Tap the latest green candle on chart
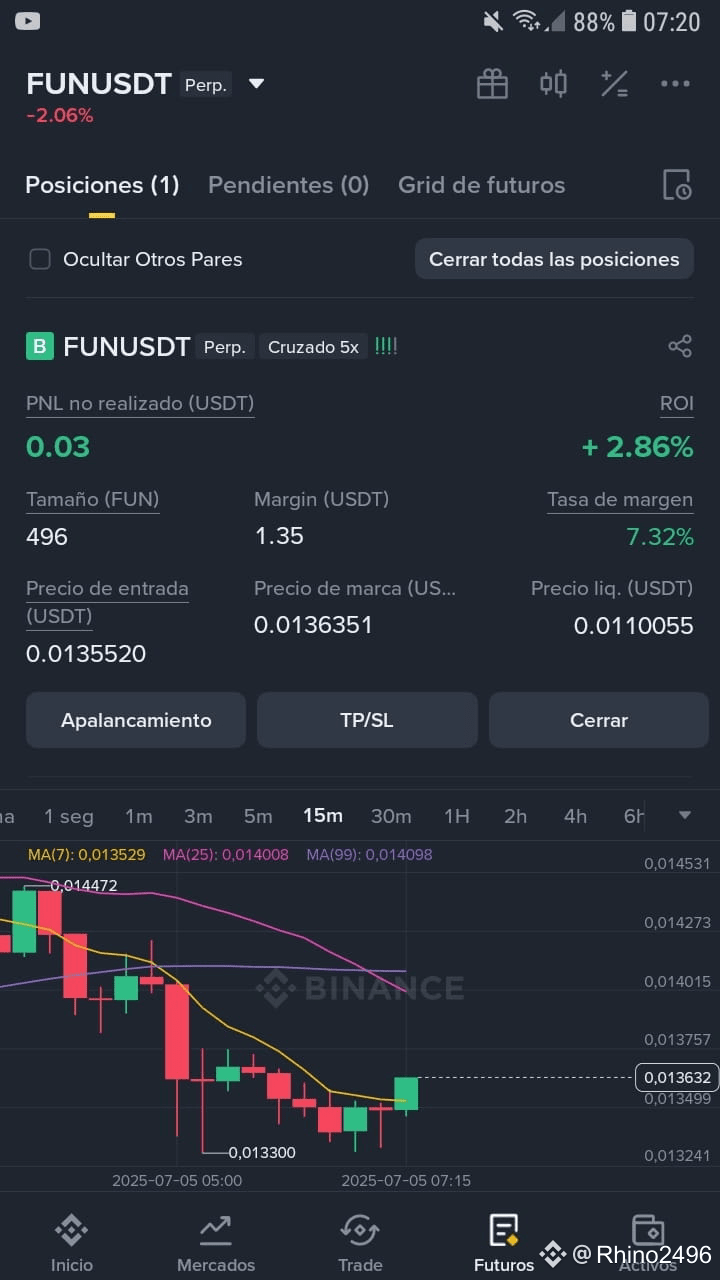Image resolution: width=720 pixels, height=1280 pixels. [x=406, y=1093]
